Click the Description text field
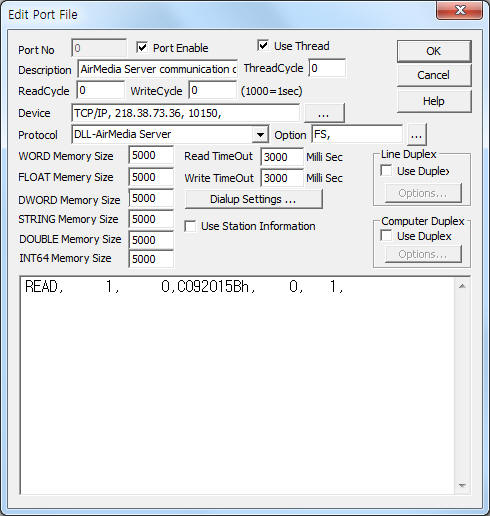This screenshot has width=490, height=516. (157, 69)
